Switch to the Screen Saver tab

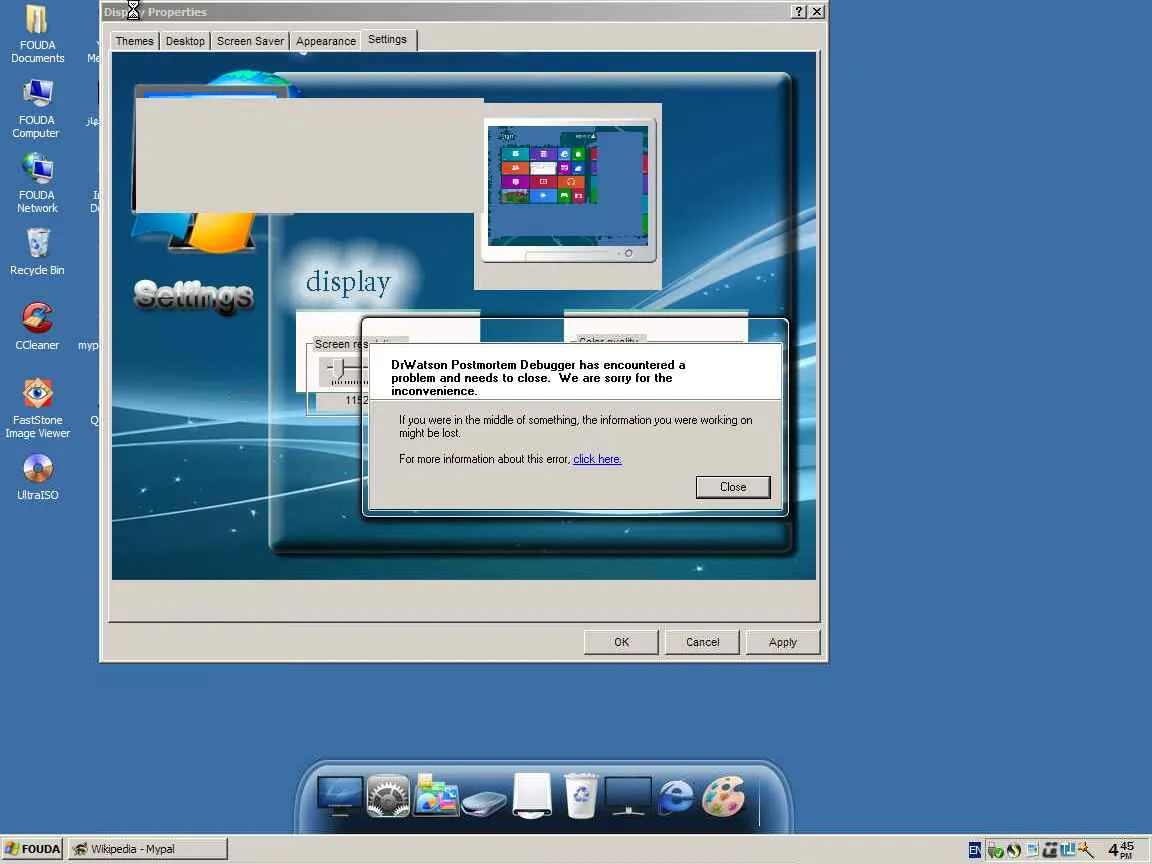pos(250,41)
